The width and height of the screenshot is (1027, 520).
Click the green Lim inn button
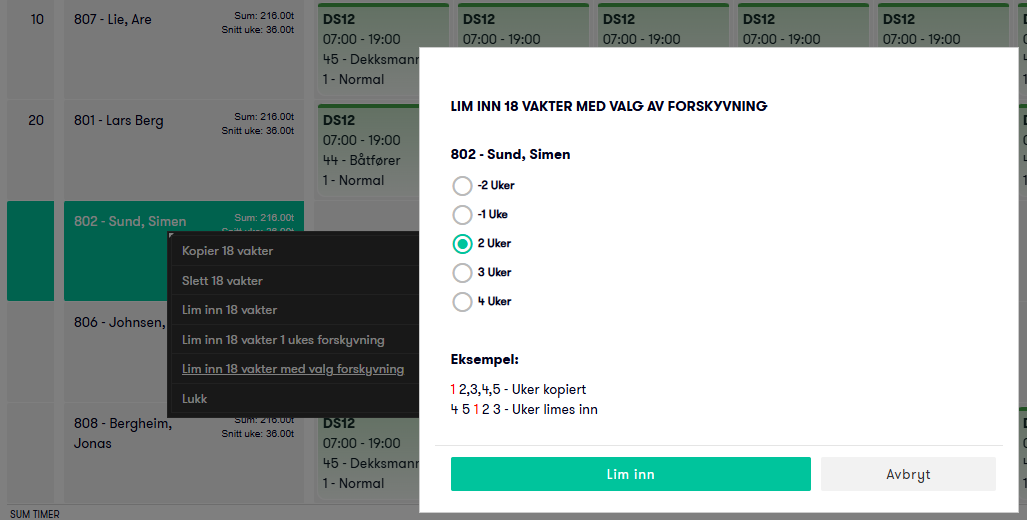630,474
